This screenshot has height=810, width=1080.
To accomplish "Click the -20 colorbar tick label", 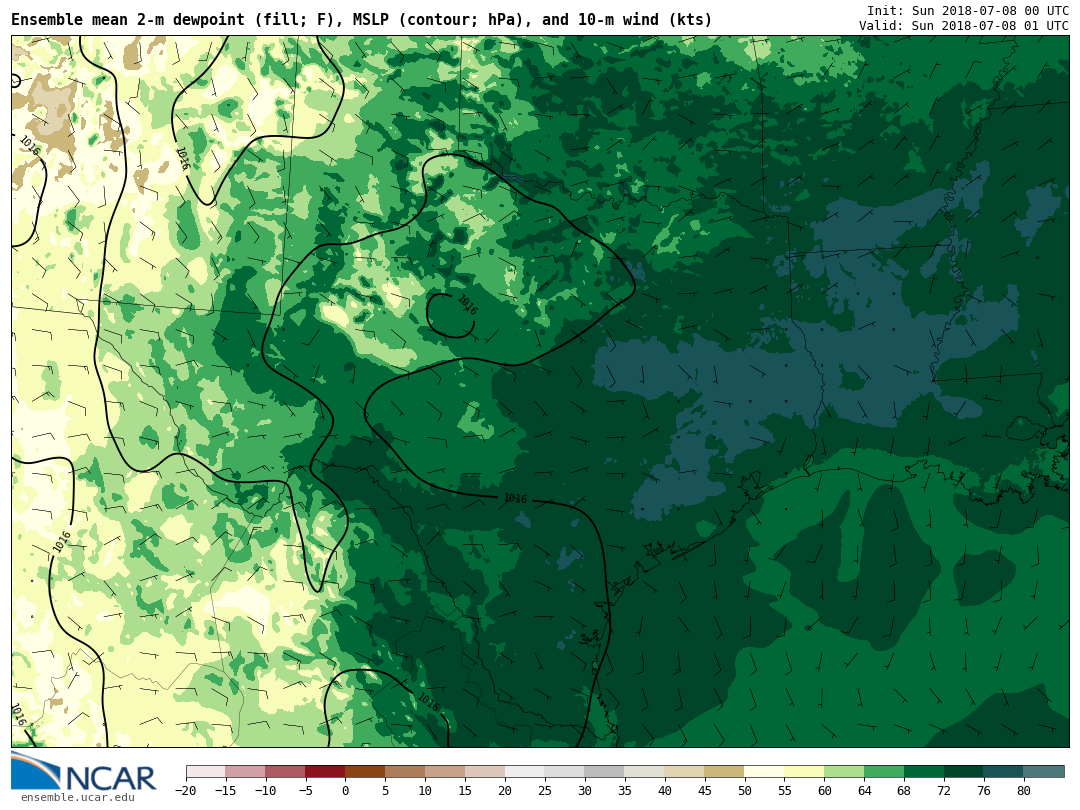I will pyautogui.click(x=185, y=791).
